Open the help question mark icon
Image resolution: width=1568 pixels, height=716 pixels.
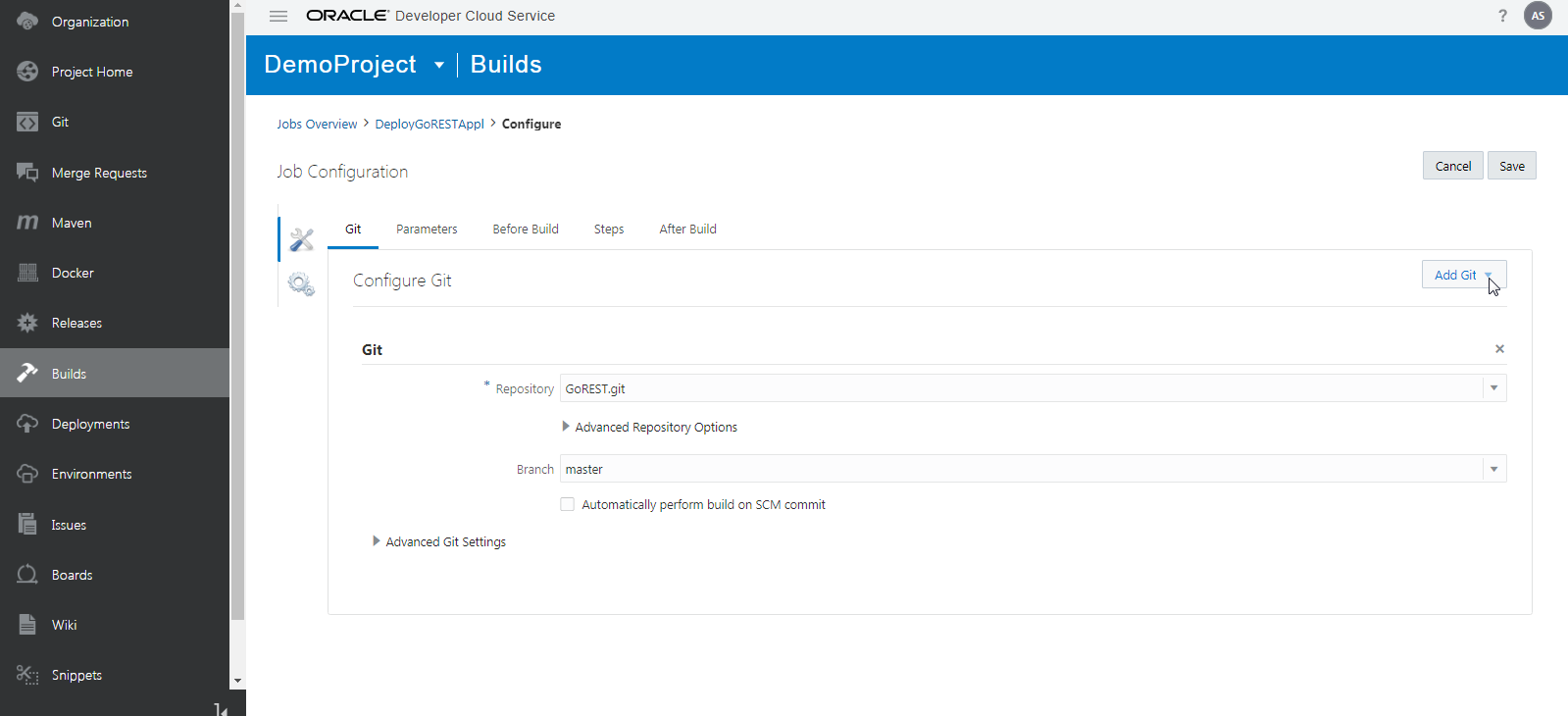pos(1502,16)
